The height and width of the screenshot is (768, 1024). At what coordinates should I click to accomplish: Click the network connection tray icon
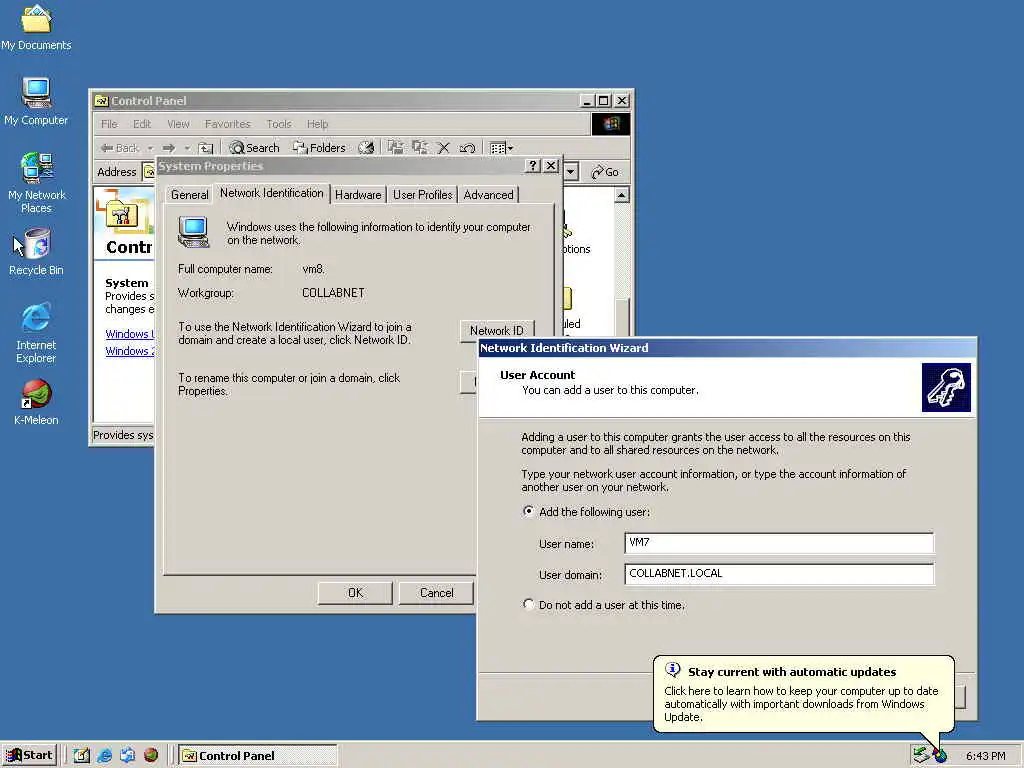[921, 756]
